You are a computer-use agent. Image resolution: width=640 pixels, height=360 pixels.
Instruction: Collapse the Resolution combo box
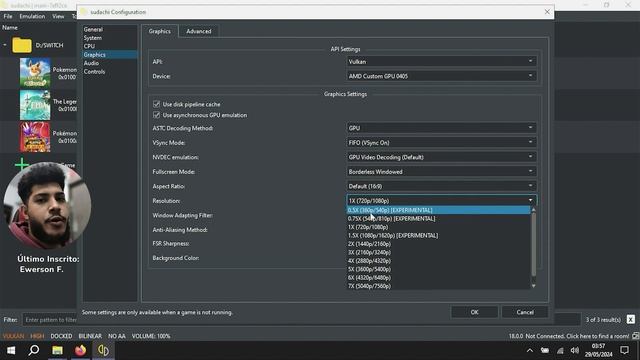(x=441, y=200)
